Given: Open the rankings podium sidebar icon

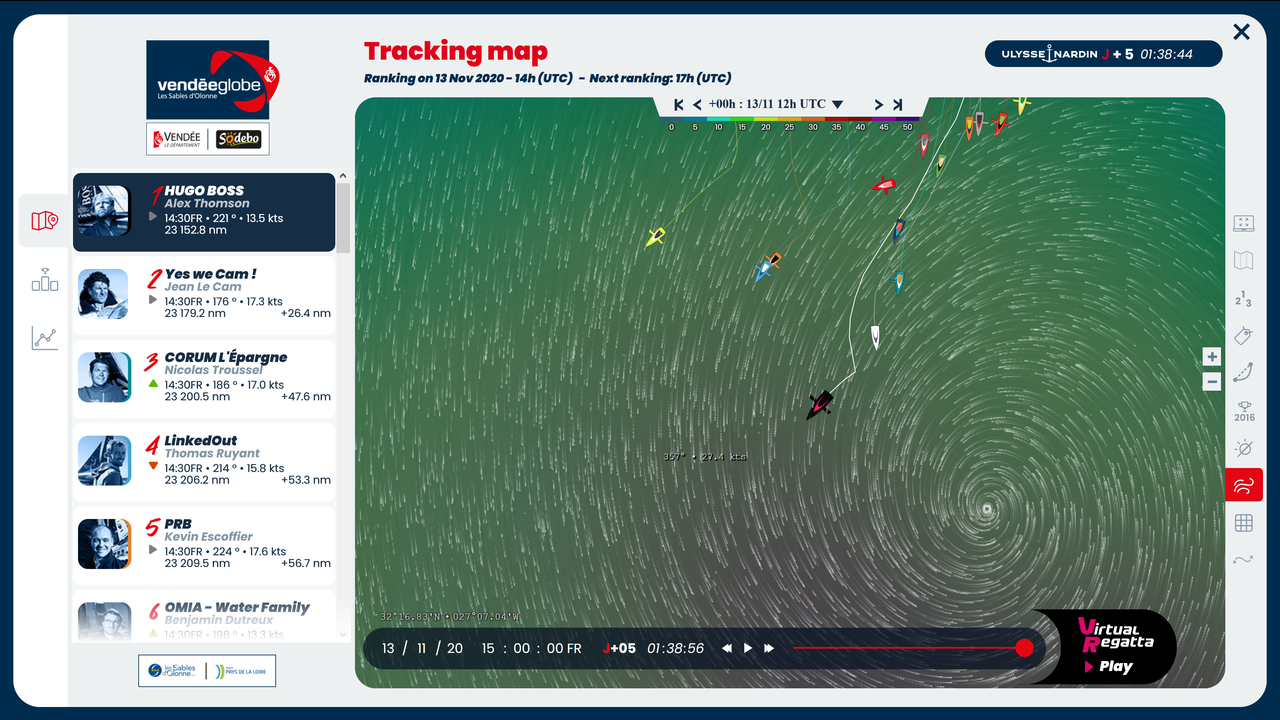Looking at the screenshot, I should click(x=45, y=279).
